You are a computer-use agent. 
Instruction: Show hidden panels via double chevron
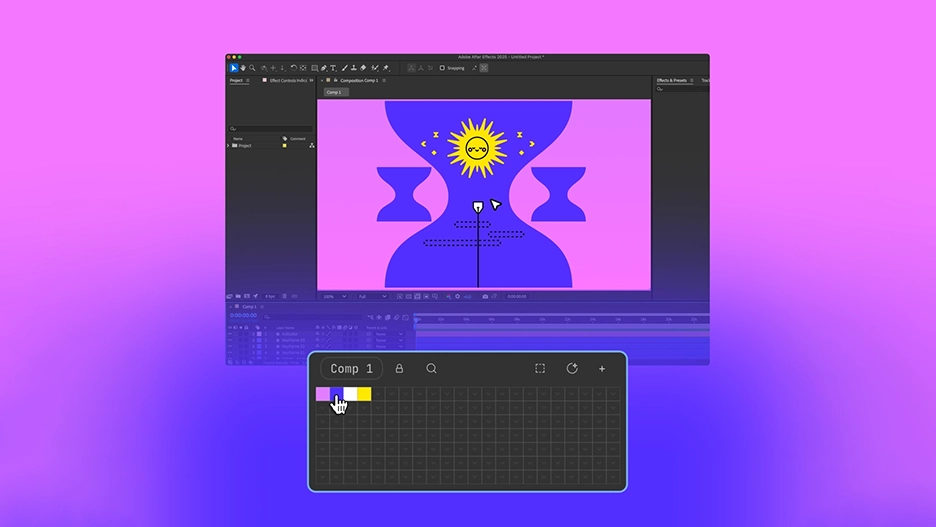[x=311, y=81]
